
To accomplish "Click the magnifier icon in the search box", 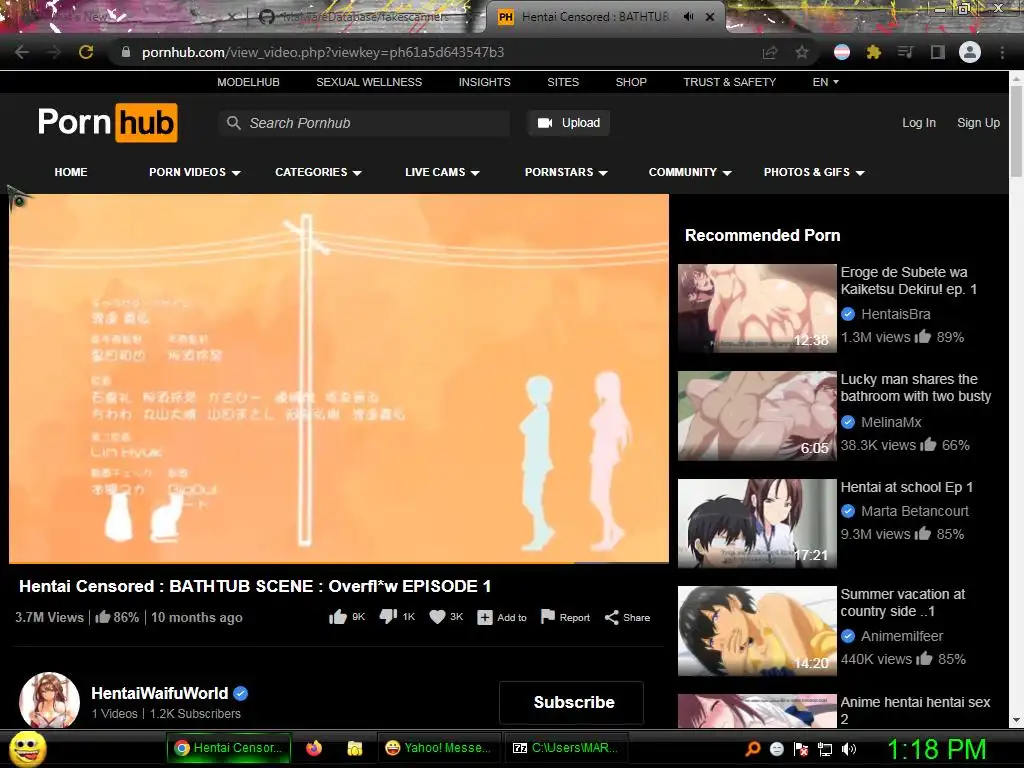I will coord(233,123).
